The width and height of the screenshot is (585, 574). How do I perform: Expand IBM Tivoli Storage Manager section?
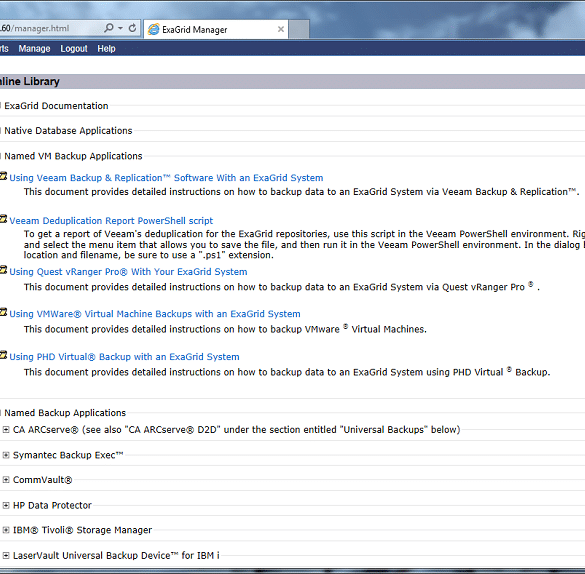(x=6, y=530)
